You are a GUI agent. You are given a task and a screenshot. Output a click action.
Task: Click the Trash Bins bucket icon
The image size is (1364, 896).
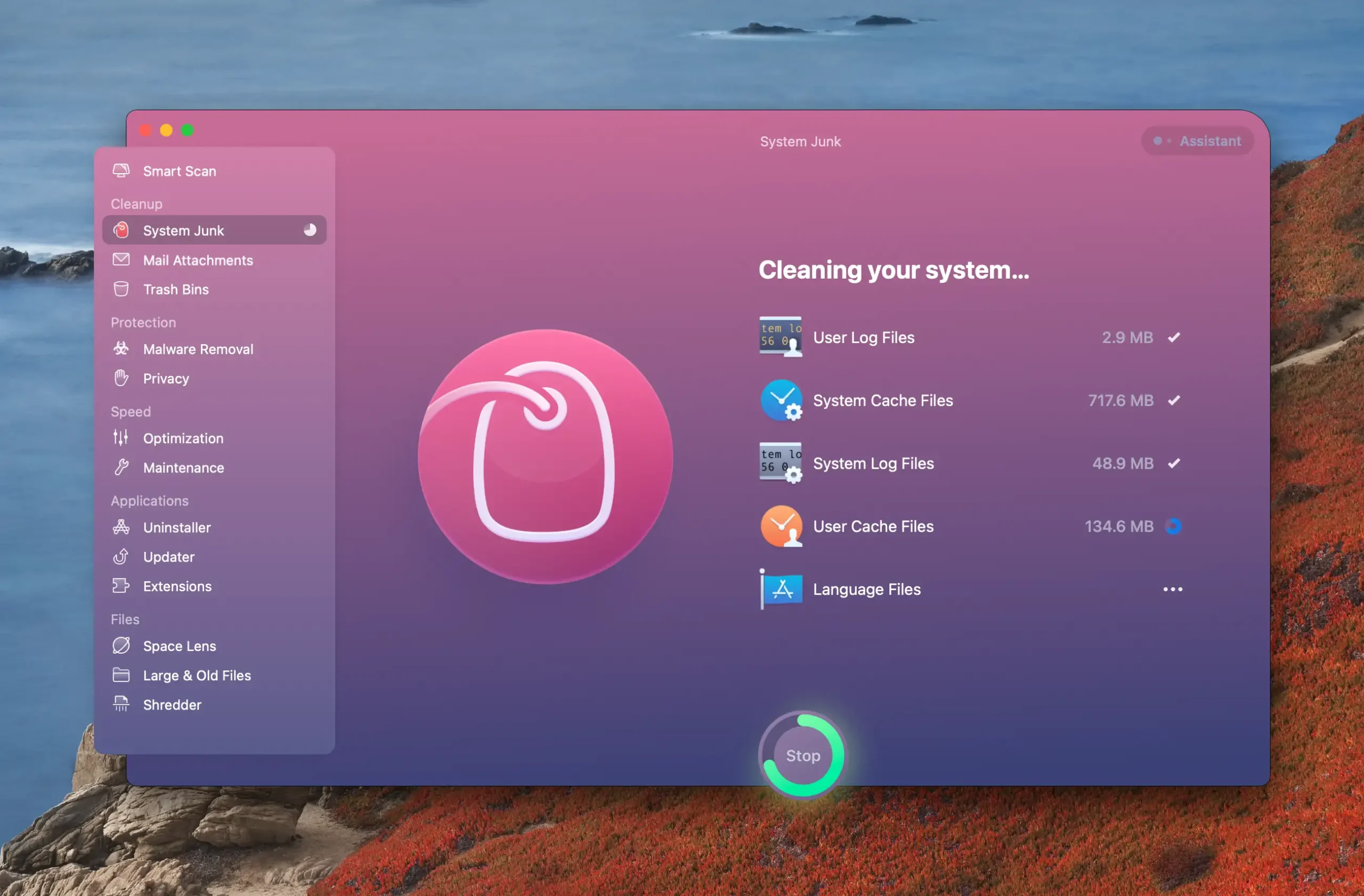tap(121, 289)
